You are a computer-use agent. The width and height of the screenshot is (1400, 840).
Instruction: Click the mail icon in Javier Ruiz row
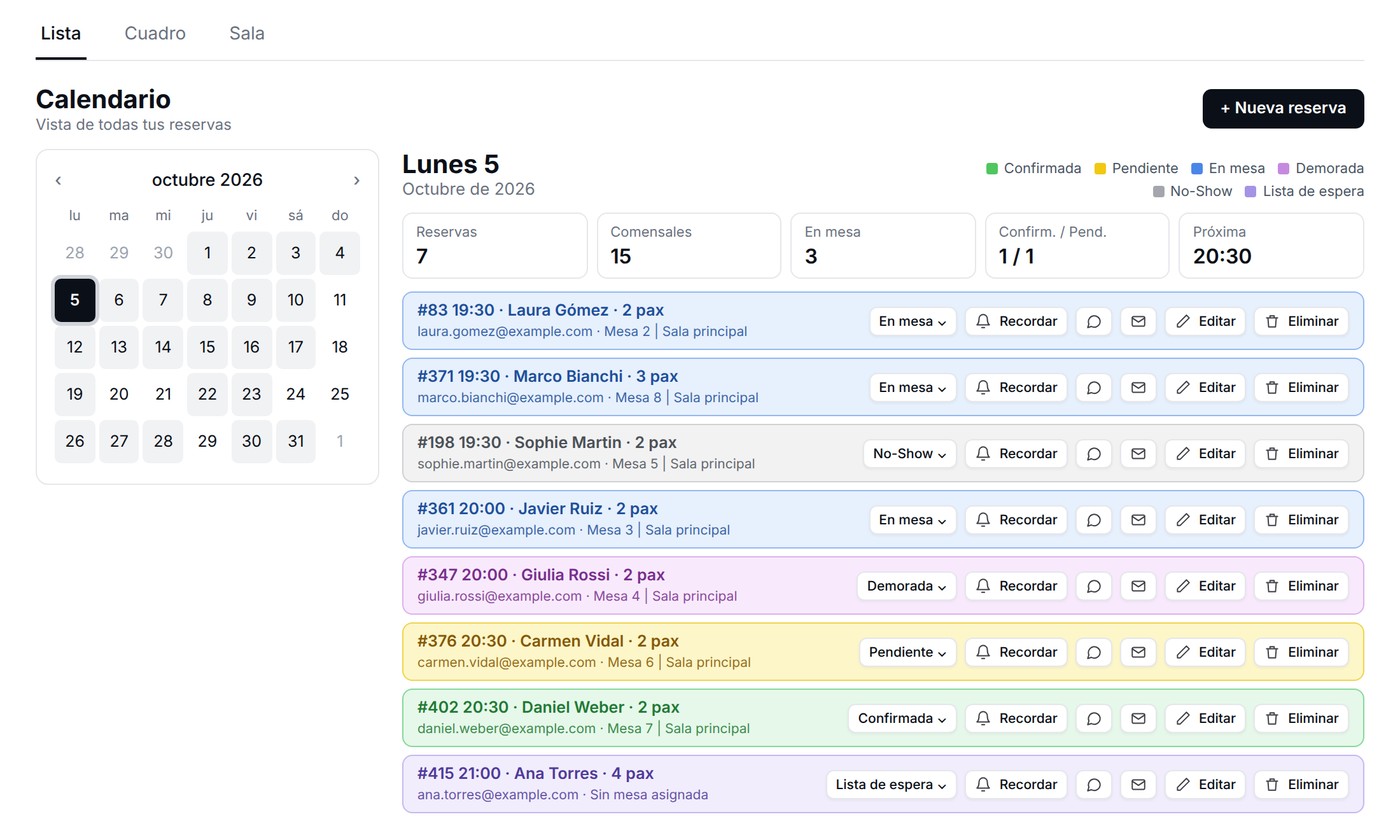(1138, 519)
